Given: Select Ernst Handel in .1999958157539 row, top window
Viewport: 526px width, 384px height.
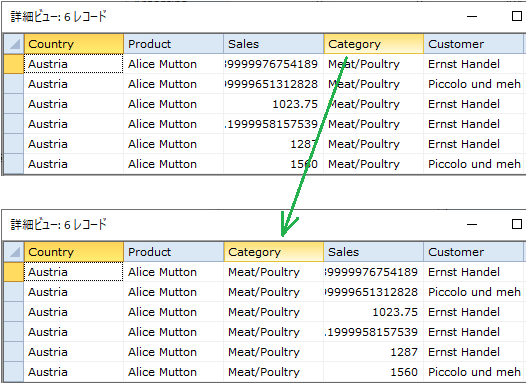Looking at the screenshot, I should tap(474, 124).
